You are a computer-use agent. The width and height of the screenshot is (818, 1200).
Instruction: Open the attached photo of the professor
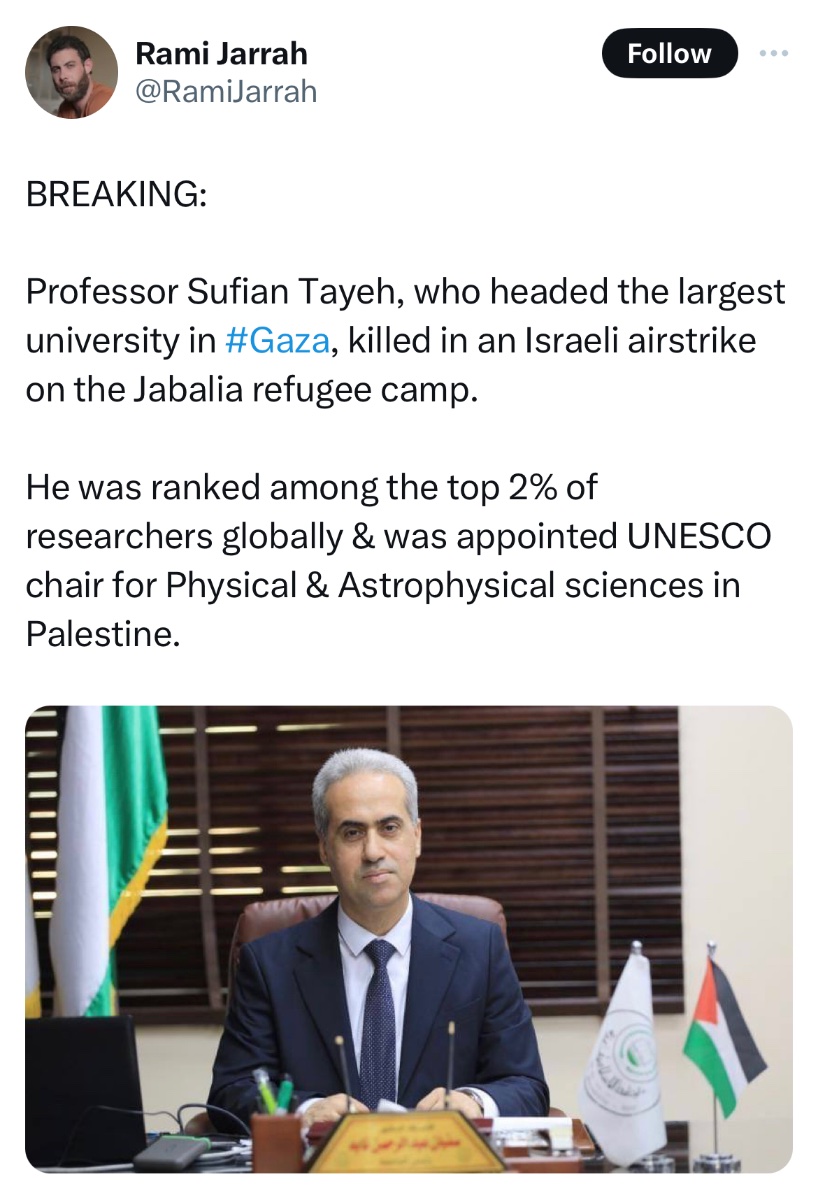tap(409, 939)
